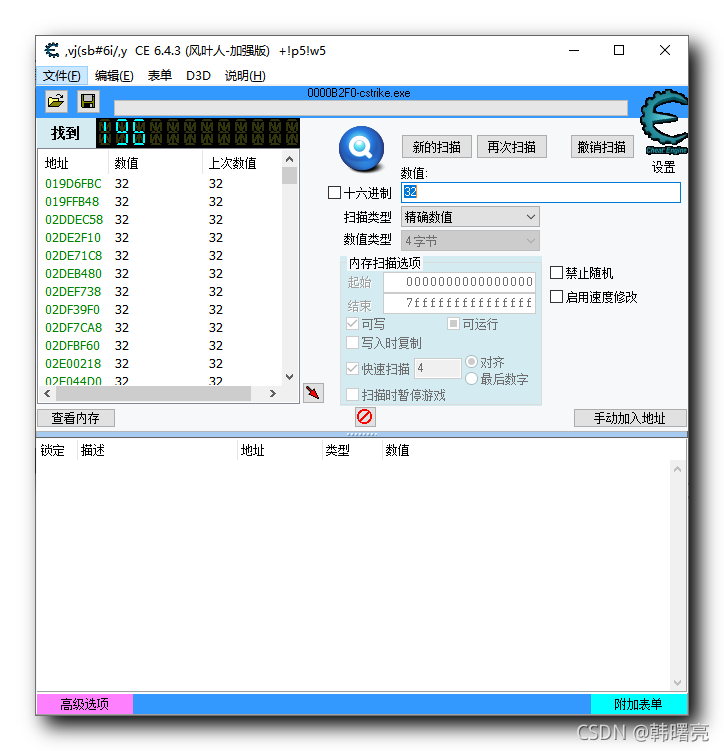Click the 再次扫描 button

[511, 147]
